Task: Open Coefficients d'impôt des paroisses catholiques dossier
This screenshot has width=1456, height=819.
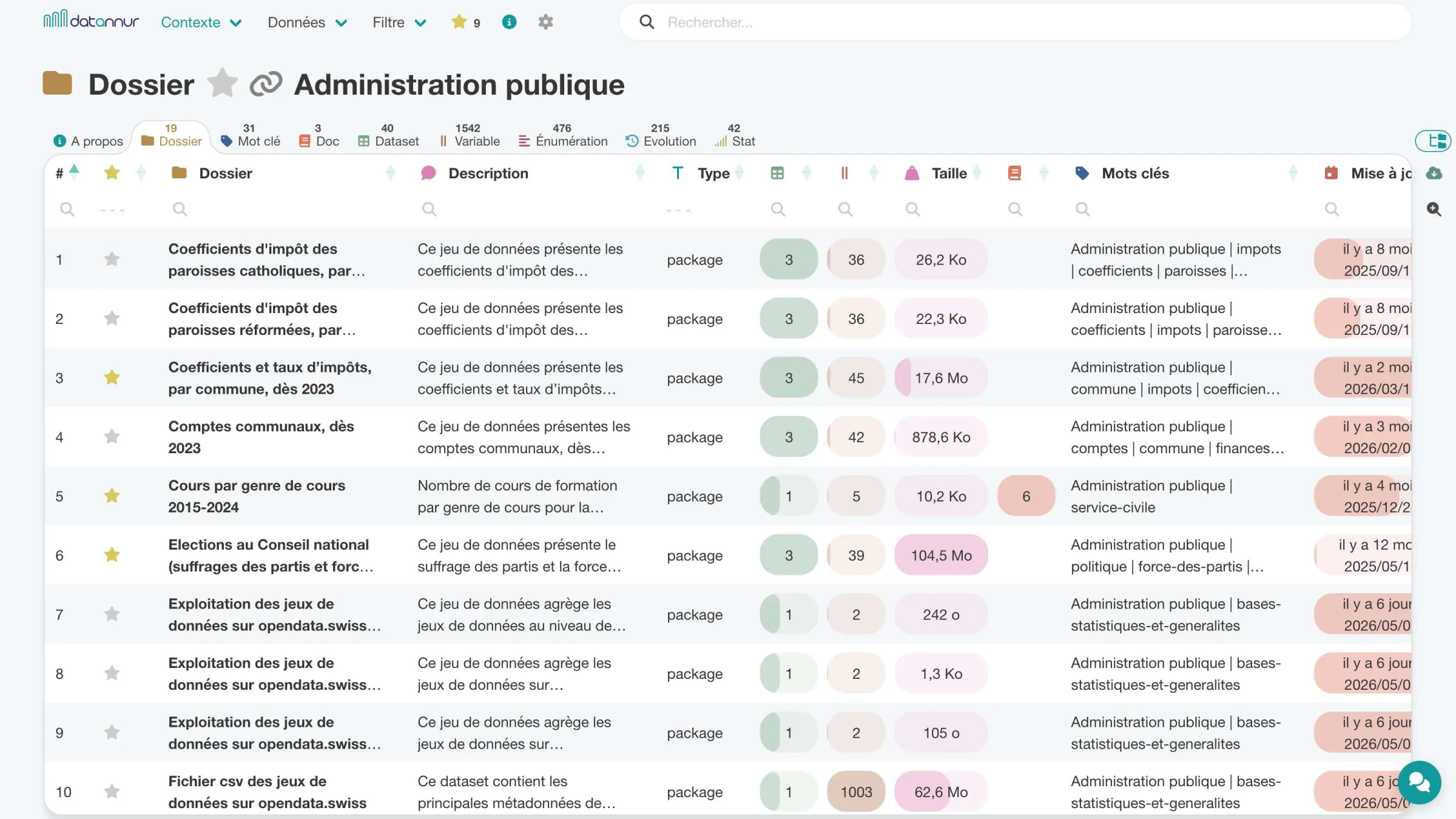Action: tap(267, 260)
